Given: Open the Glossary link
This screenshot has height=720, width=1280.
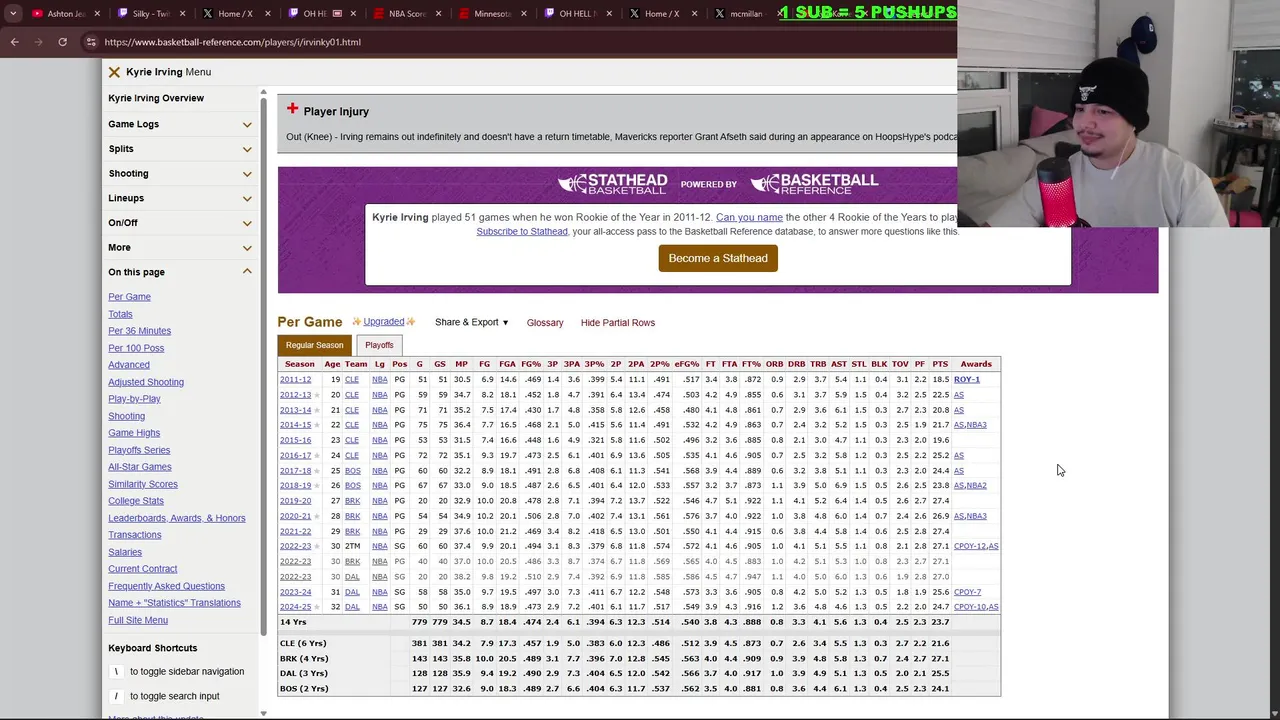Looking at the screenshot, I should [545, 323].
